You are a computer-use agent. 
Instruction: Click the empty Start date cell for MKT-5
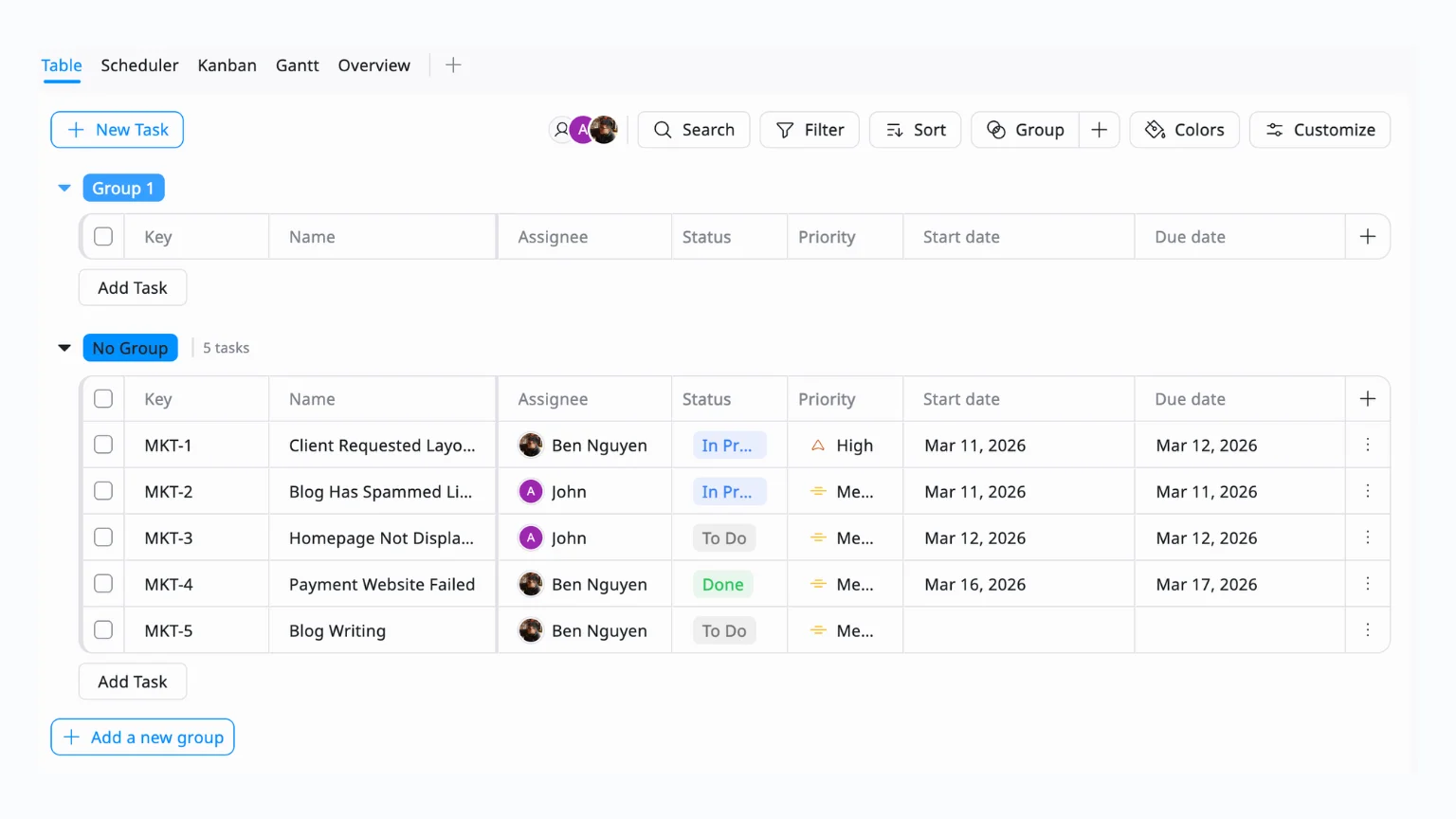tap(1018, 630)
